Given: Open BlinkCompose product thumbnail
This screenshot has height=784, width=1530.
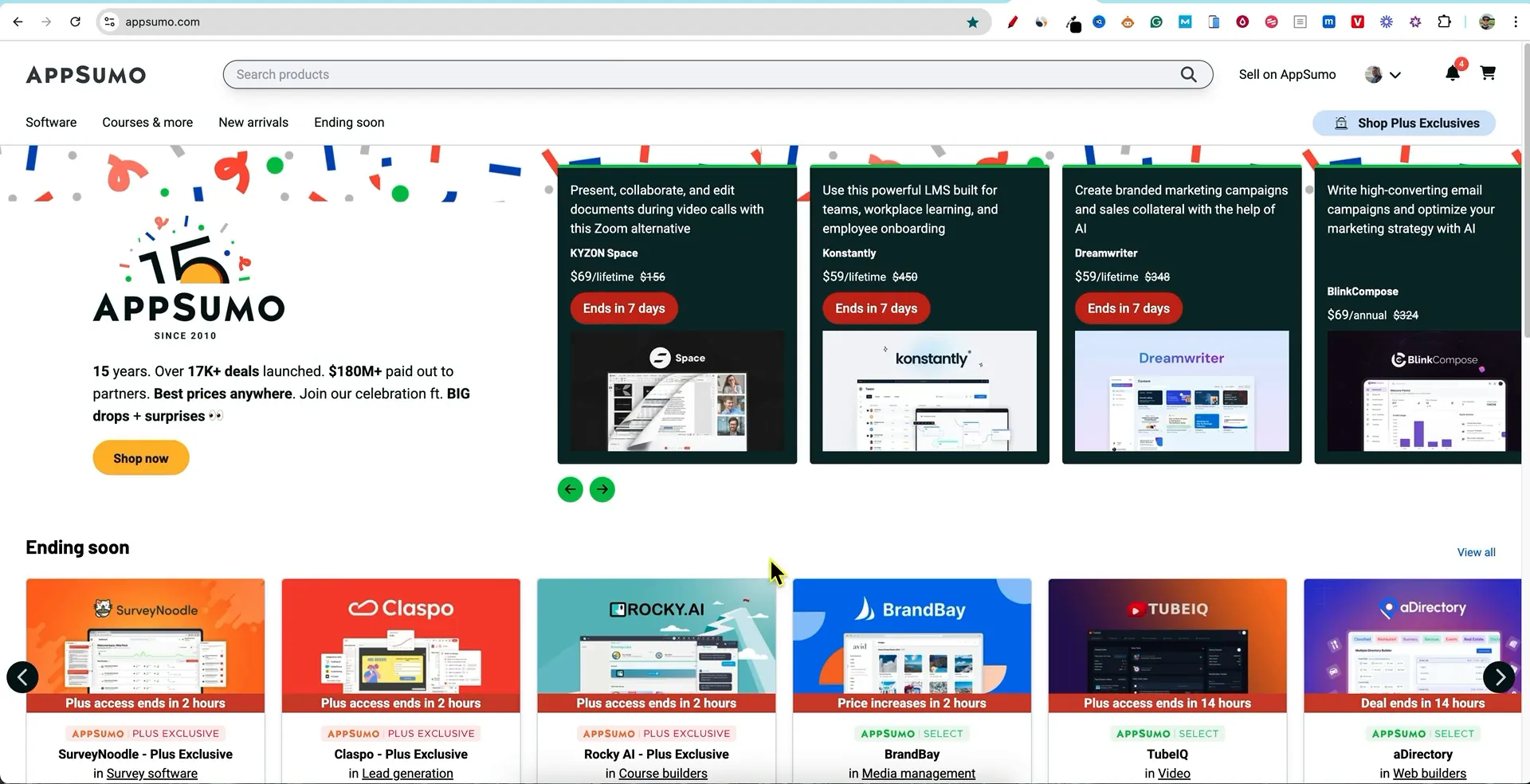Looking at the screenshot, I should 1424,391.
